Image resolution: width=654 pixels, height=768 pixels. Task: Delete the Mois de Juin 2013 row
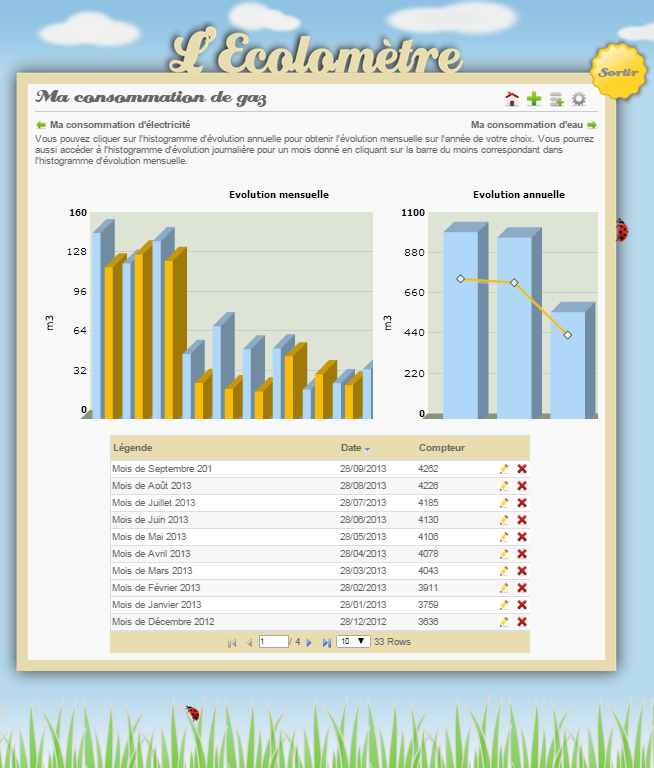[x=522, y=520]
